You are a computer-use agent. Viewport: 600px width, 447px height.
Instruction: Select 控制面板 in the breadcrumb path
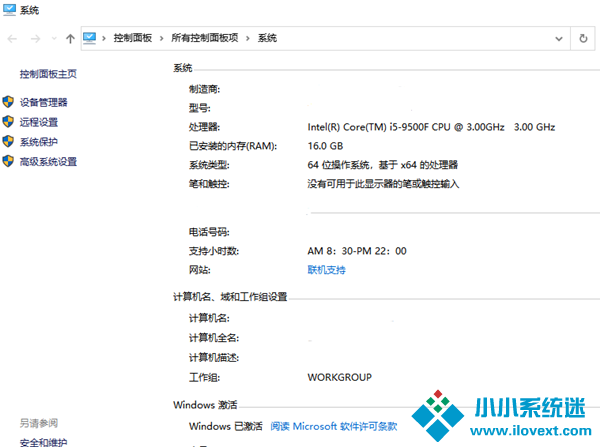pyautogui.click(x=133, y=38)
